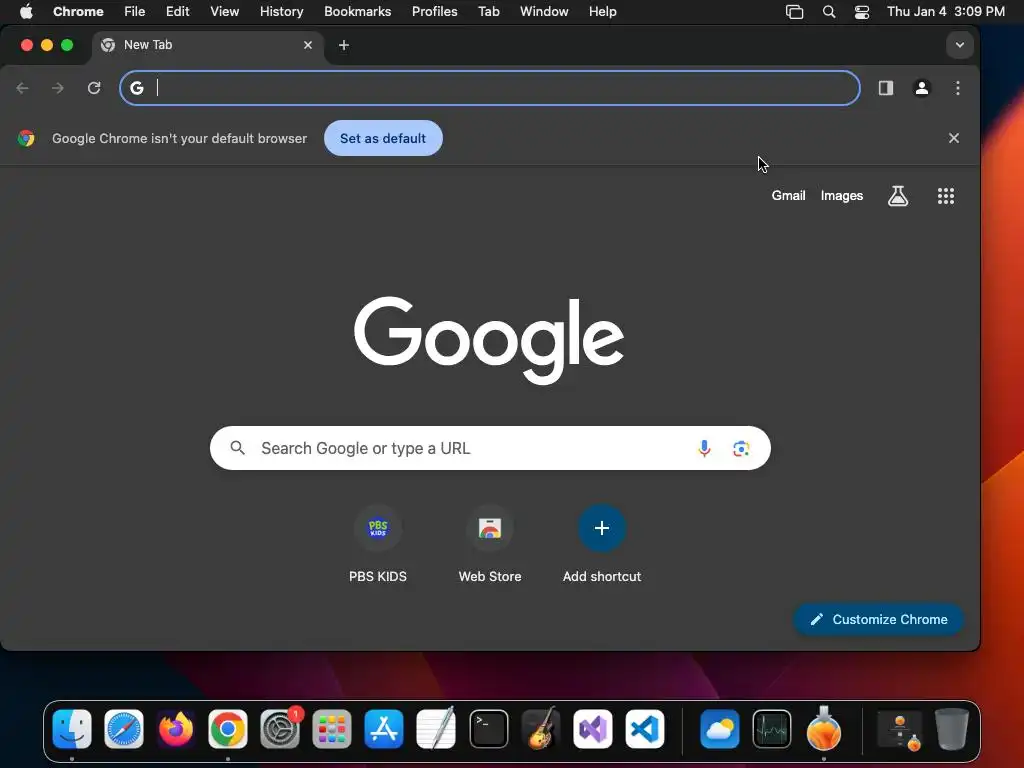This screenshot has width=1024, height=768.
Task: Open Visual Studio Code from the Dock
Action: pyautogui.click(x=645, y=729)
